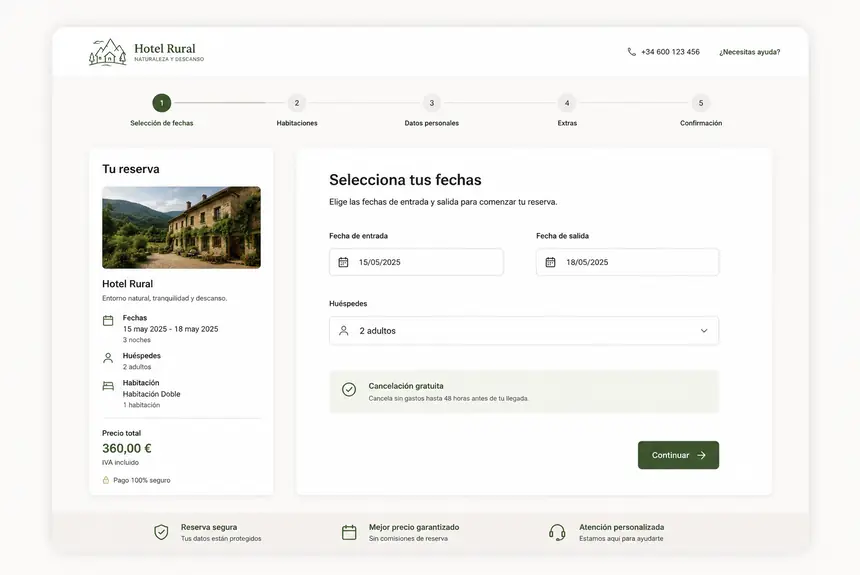Click the "Cancelación gratuita" heading

tap(406, 386)
